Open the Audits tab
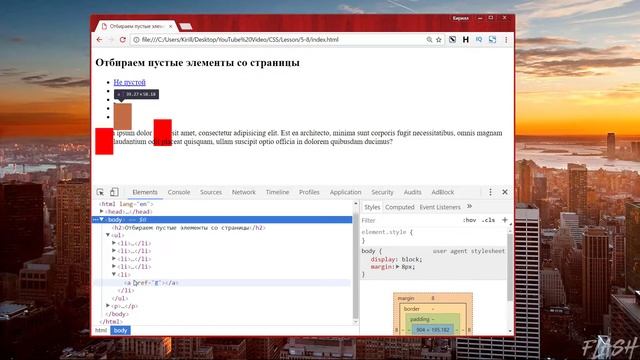Viewport: 640px width, 360px height. coord(413,192)
